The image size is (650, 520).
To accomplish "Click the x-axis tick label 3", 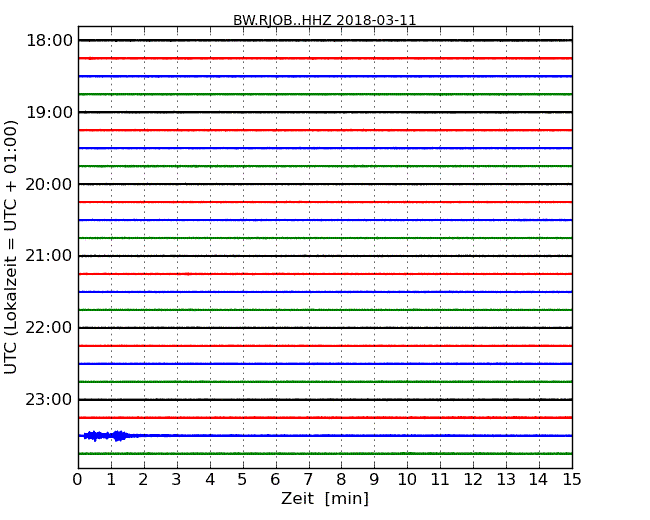I will point(177,480).
